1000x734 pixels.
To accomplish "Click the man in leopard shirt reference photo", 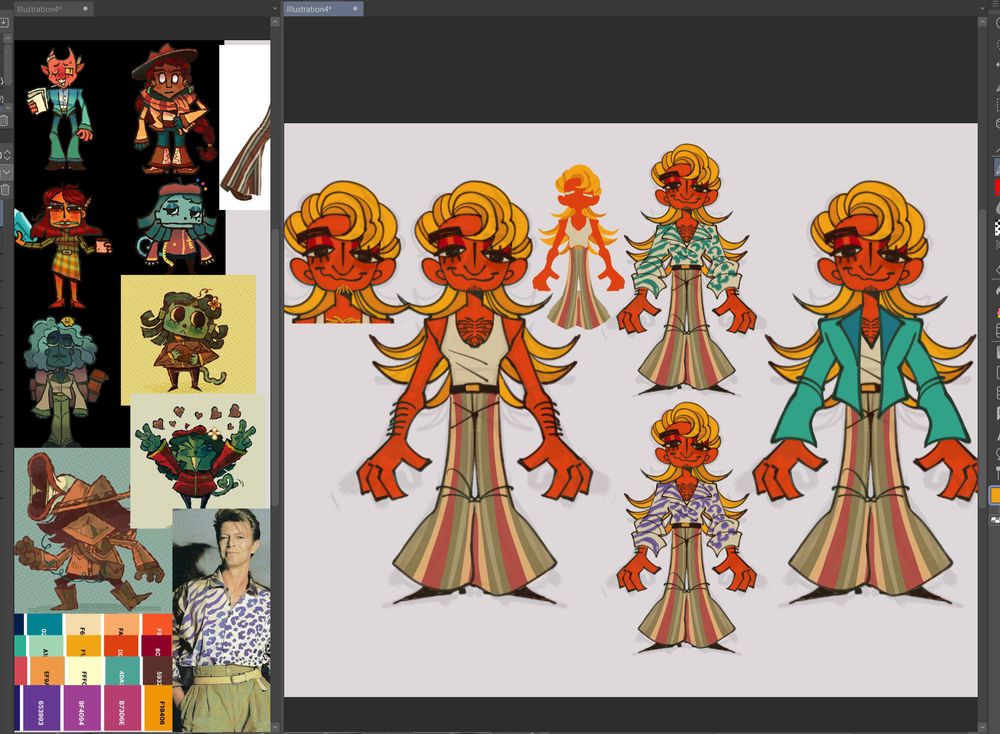I will [x=221, y=620].
